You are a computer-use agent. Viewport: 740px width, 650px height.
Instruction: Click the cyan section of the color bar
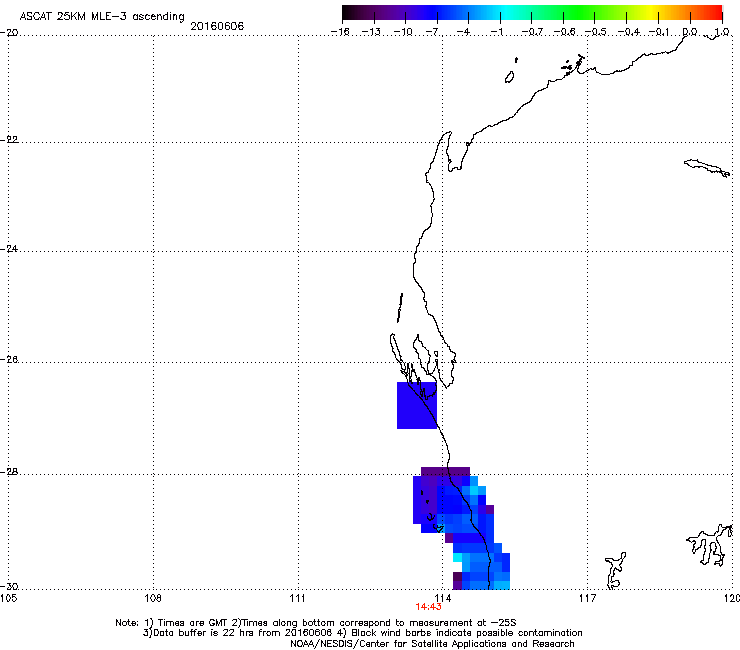[x=505, y=13]
